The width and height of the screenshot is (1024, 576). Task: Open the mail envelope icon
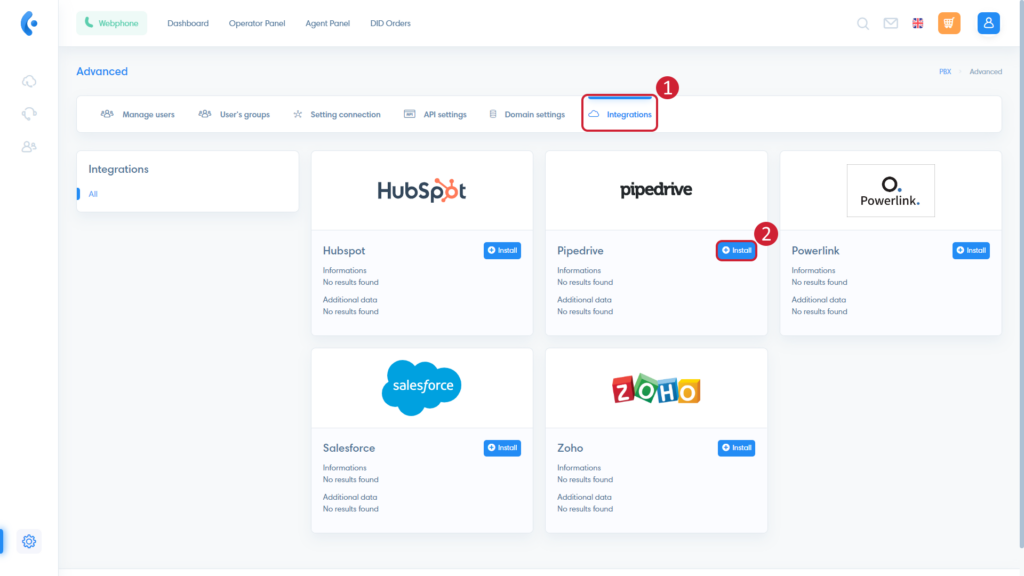coord(891,24)
